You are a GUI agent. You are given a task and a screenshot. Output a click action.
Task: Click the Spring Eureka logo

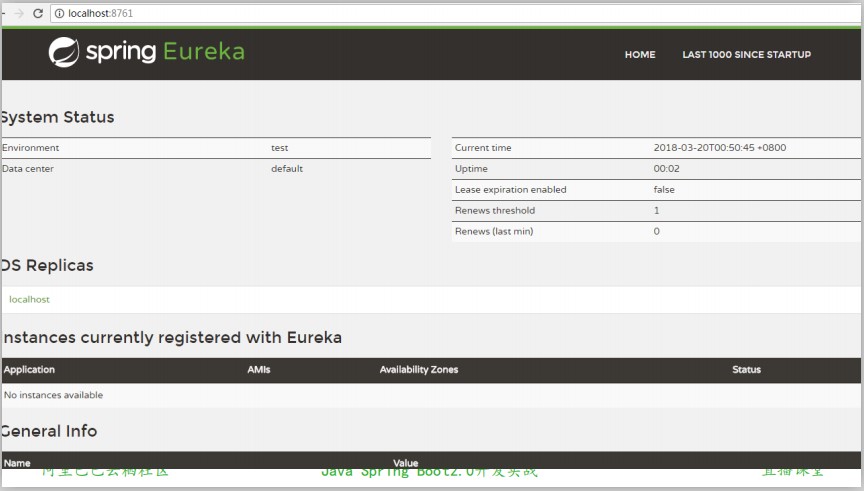[x=147, y=52]
